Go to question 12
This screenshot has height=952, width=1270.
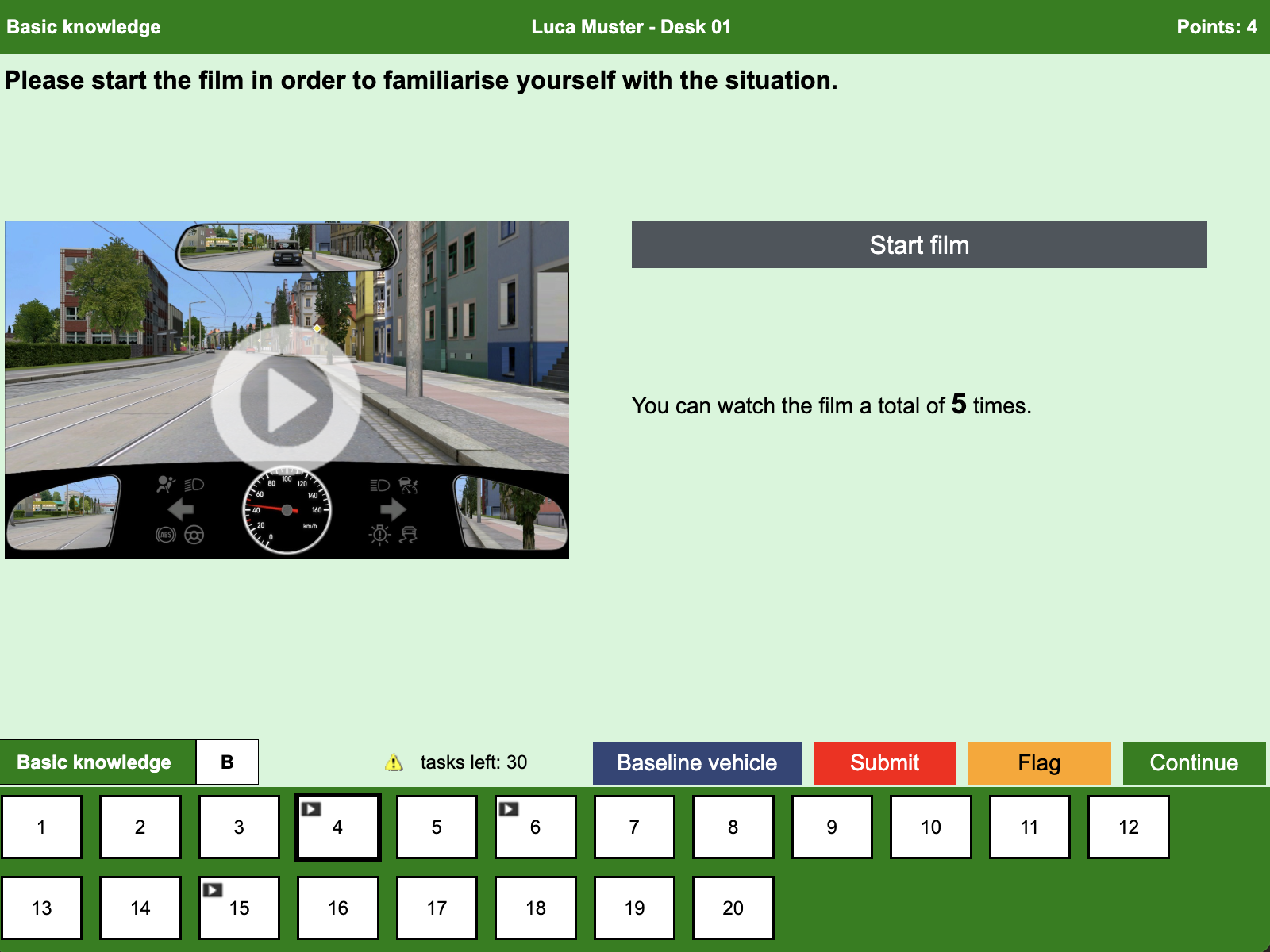point(1128,827)
